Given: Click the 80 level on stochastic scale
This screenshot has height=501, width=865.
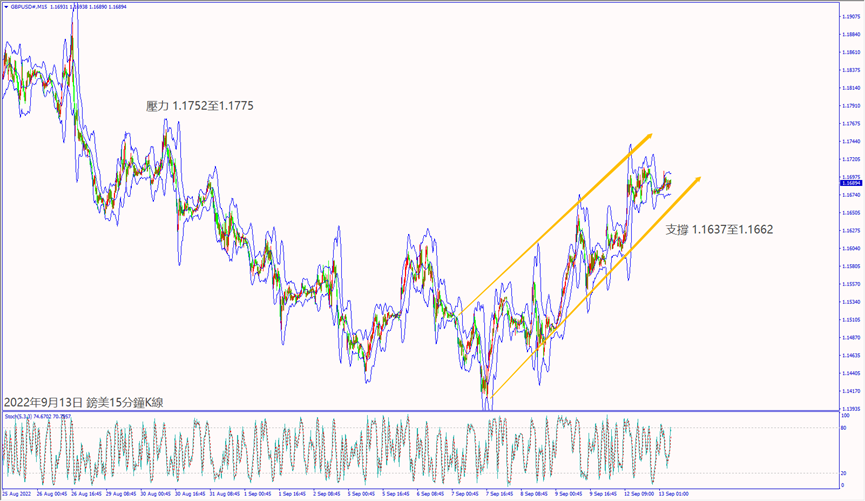Looking at the screenshot, I should tap(846, 428).
